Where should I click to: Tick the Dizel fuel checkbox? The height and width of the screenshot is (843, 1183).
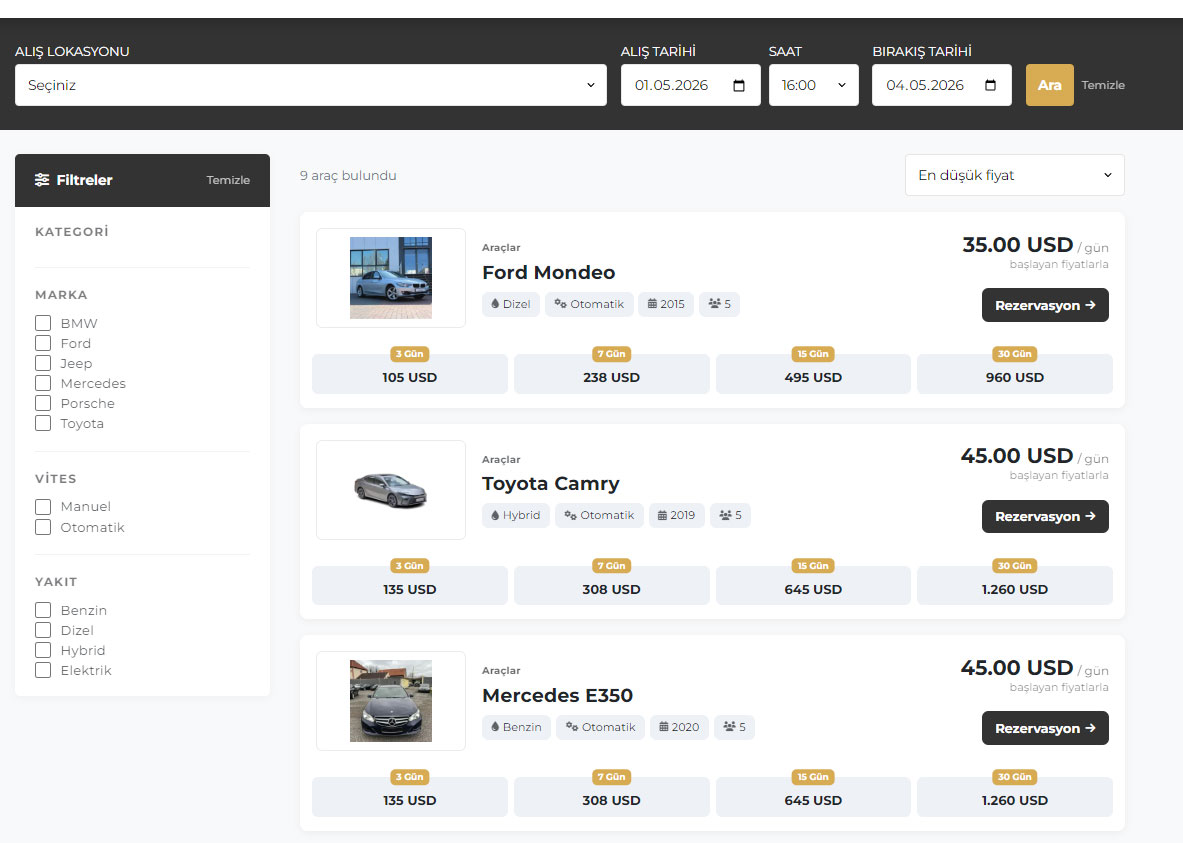(x=43, y=630)
